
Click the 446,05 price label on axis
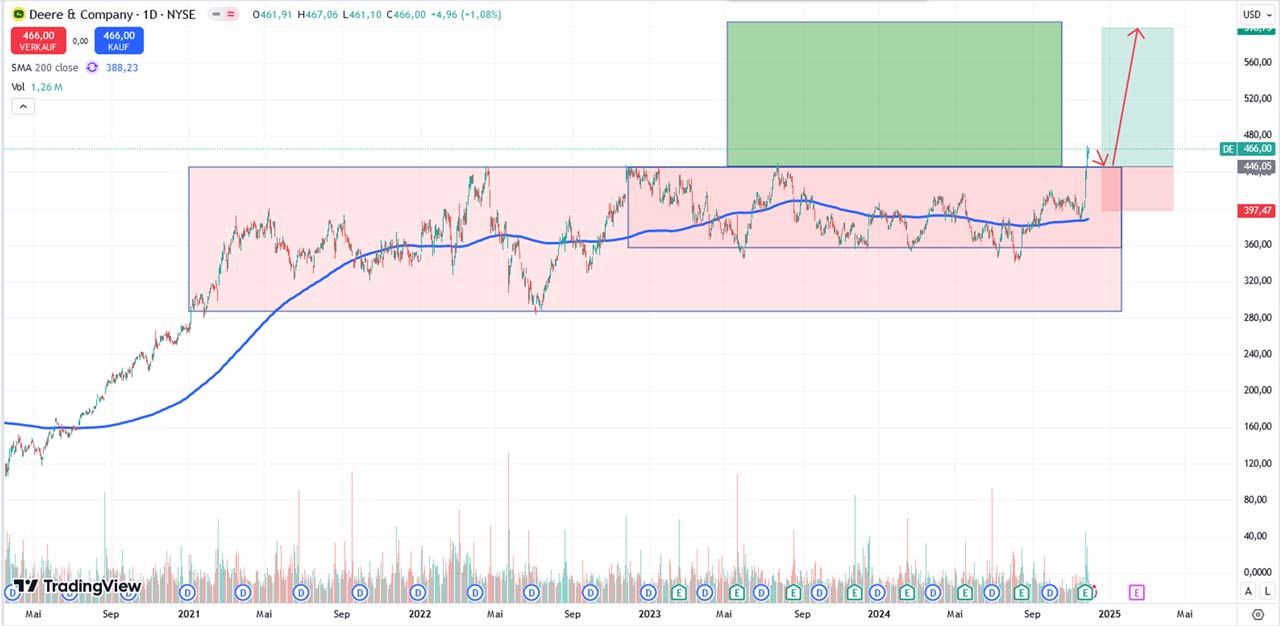point(1257,167)
